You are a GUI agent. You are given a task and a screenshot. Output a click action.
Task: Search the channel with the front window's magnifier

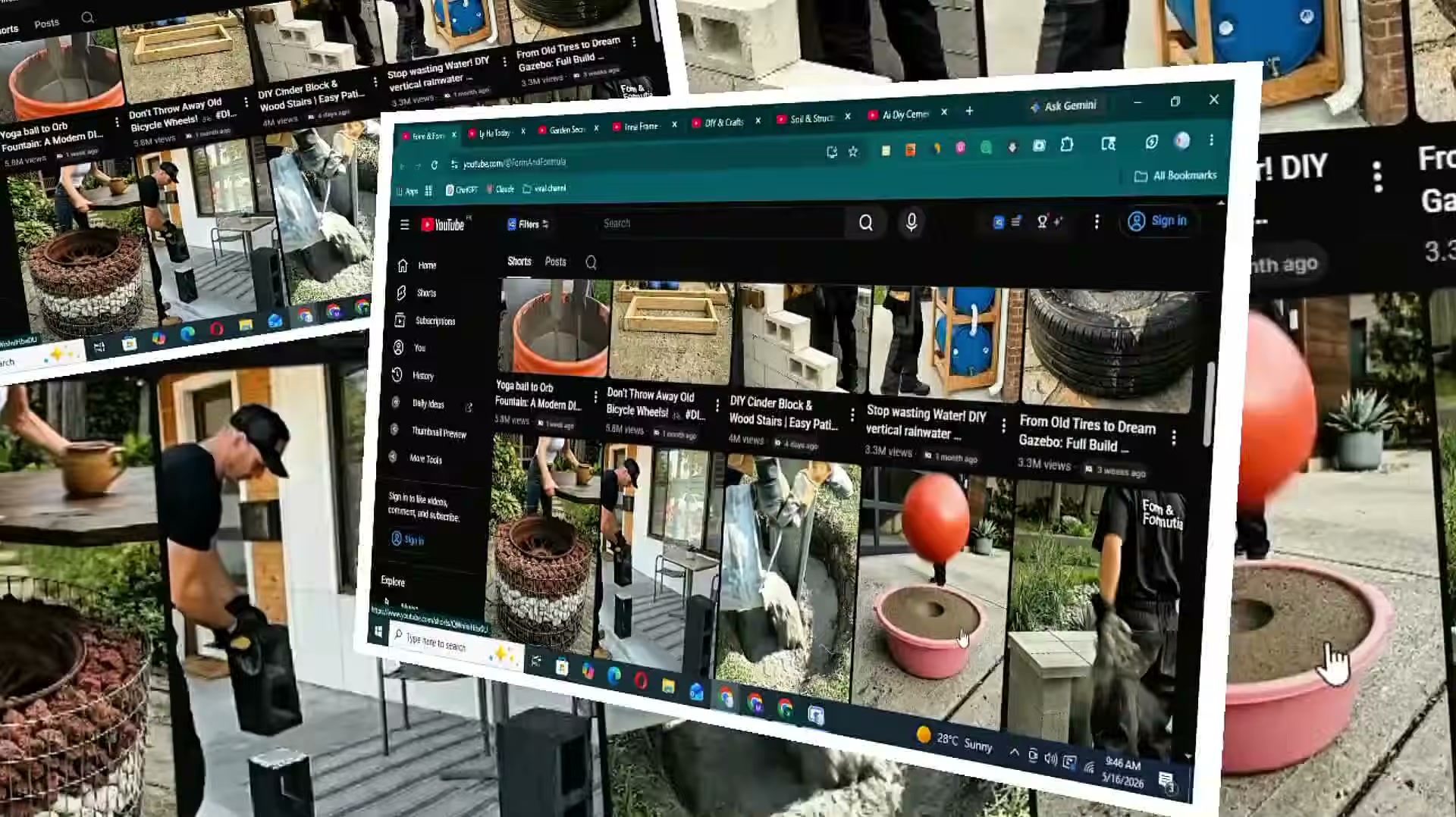click(x=591, y=262)
